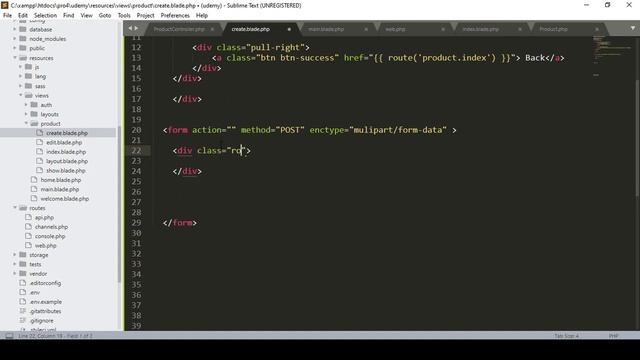This screenshot has width=640, height=360.
Task: Open home.blade.php in the sidebar
Action: click(x=60, y=180)
